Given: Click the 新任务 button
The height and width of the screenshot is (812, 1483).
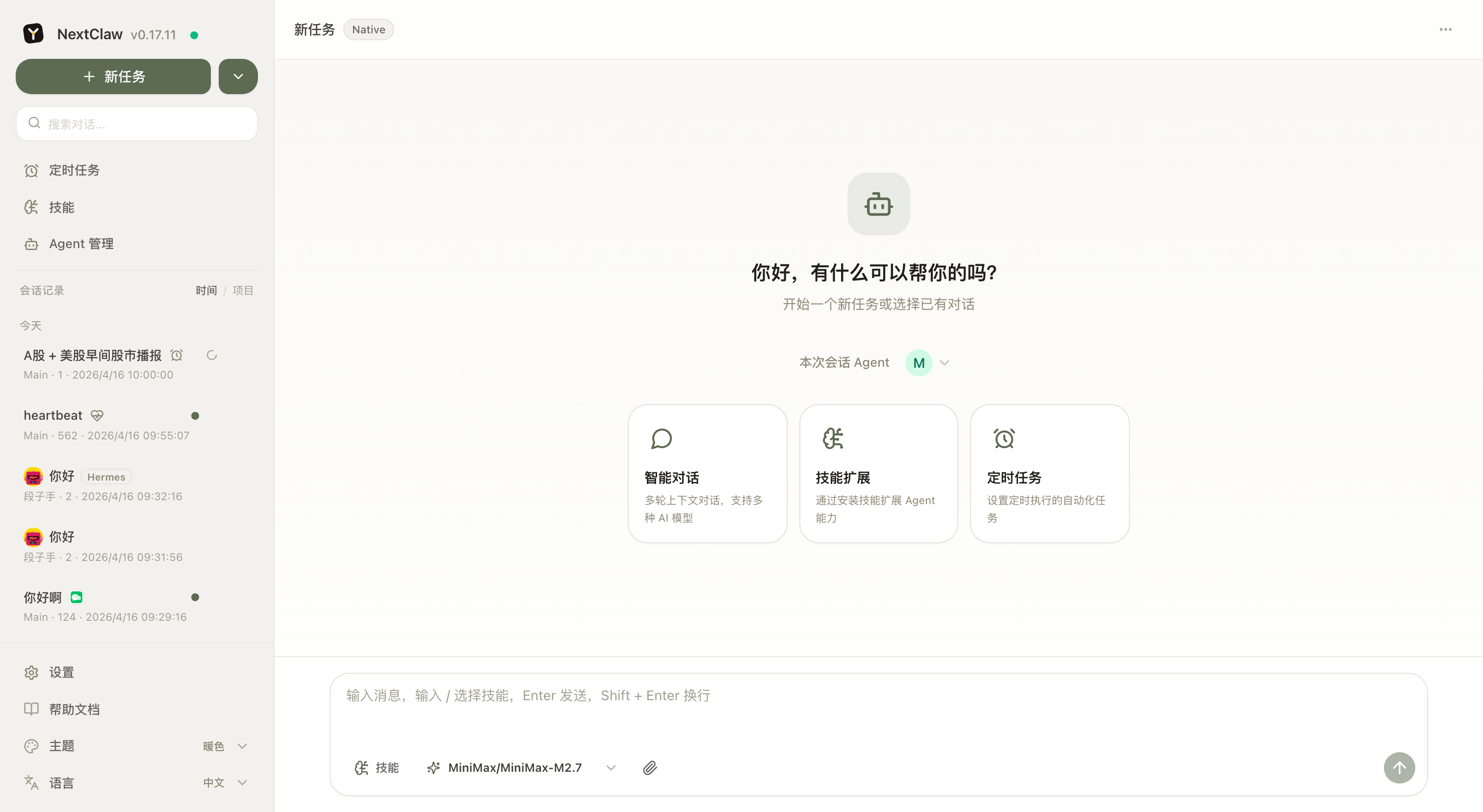Looking at the screenshot, I should 113,76.
